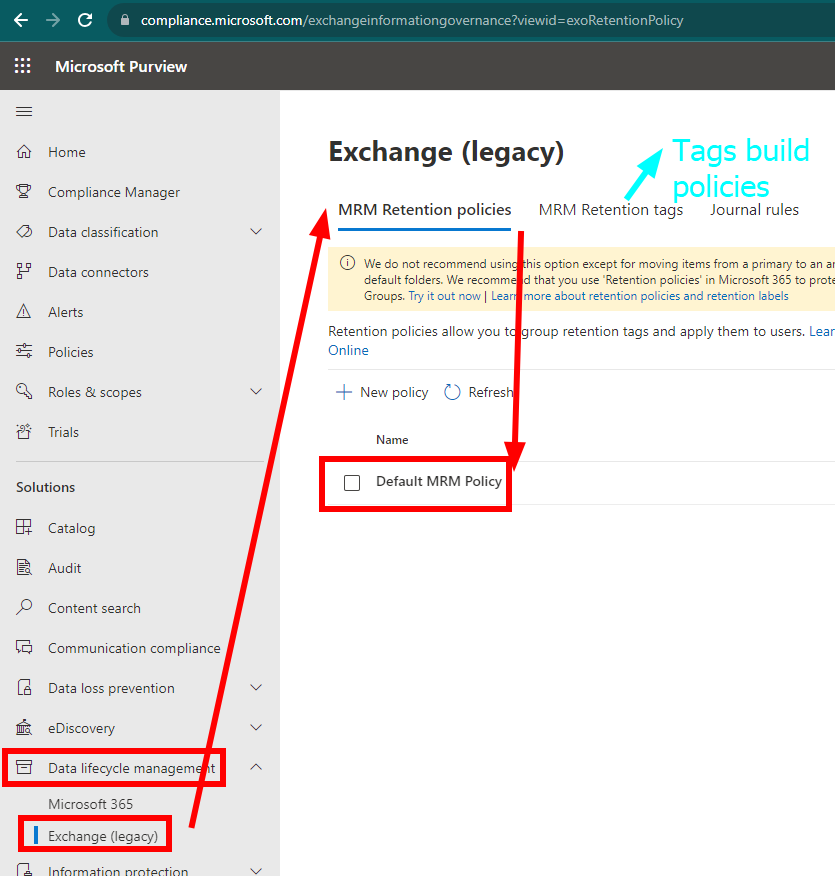Open Policies in navigation
This screenshot has height=876, width=835.
pyautogui.click(x=71, y=352)
